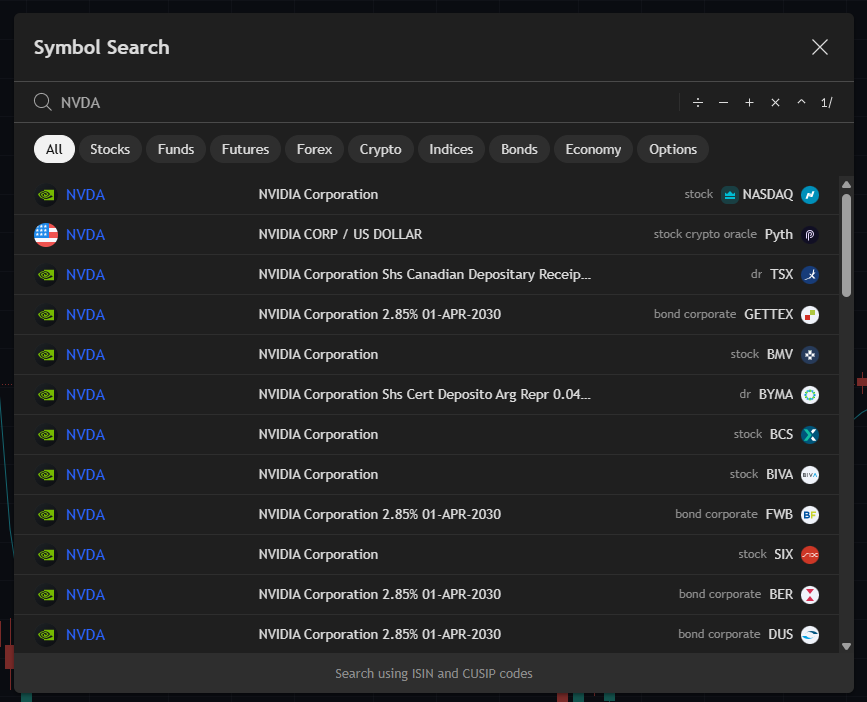Click the DUS exchange logo icon

click(810, 635)
